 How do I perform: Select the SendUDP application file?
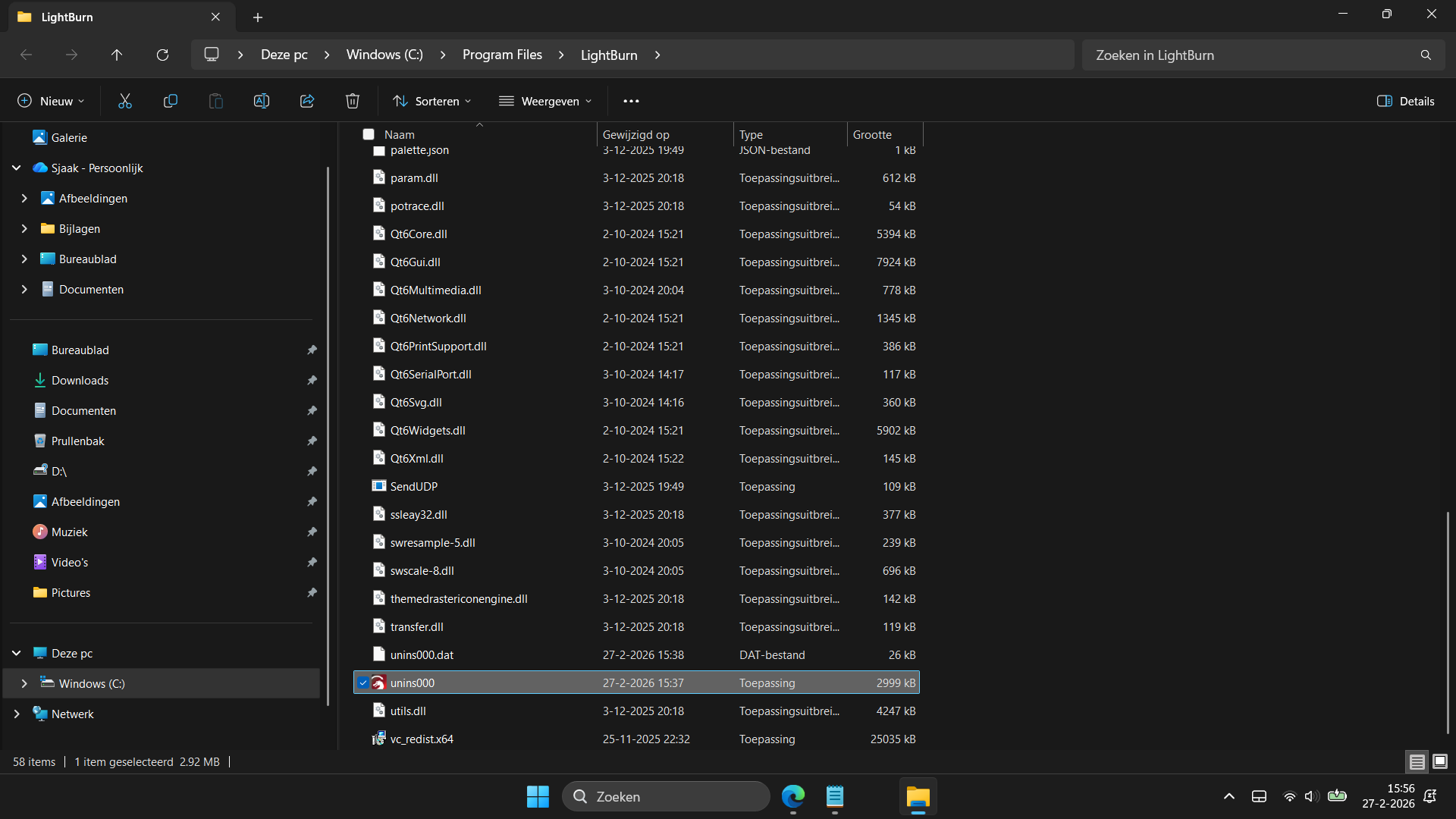(x=637, y=486)
